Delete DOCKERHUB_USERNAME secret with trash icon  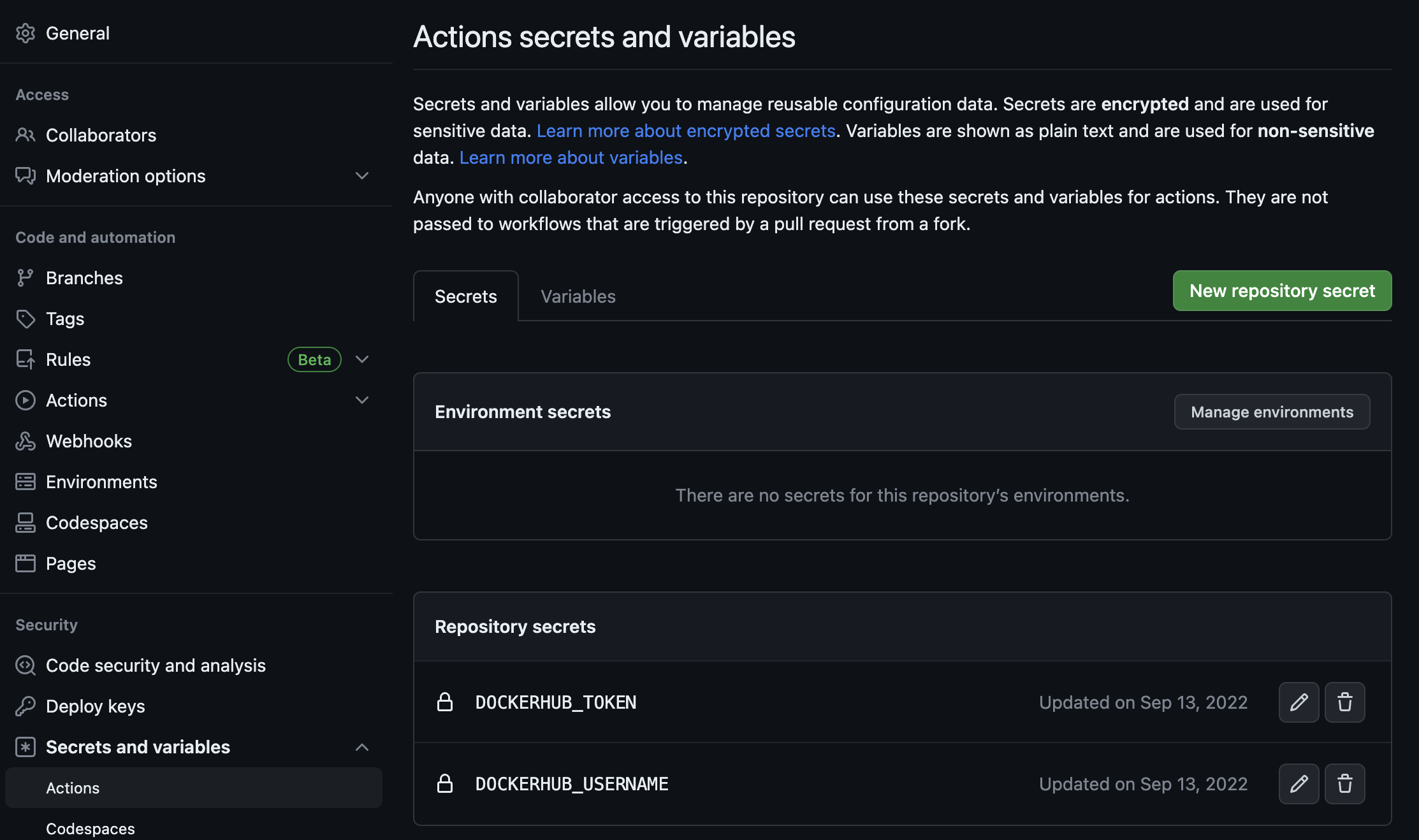pos(1344,784)
